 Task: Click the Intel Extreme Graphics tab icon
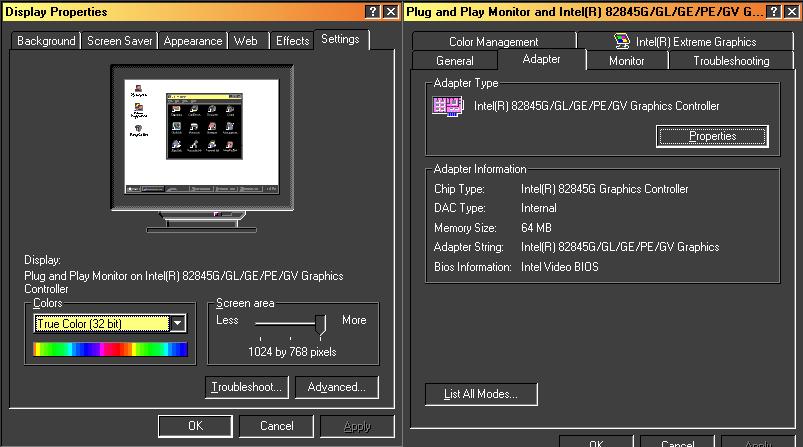[622, 41]
